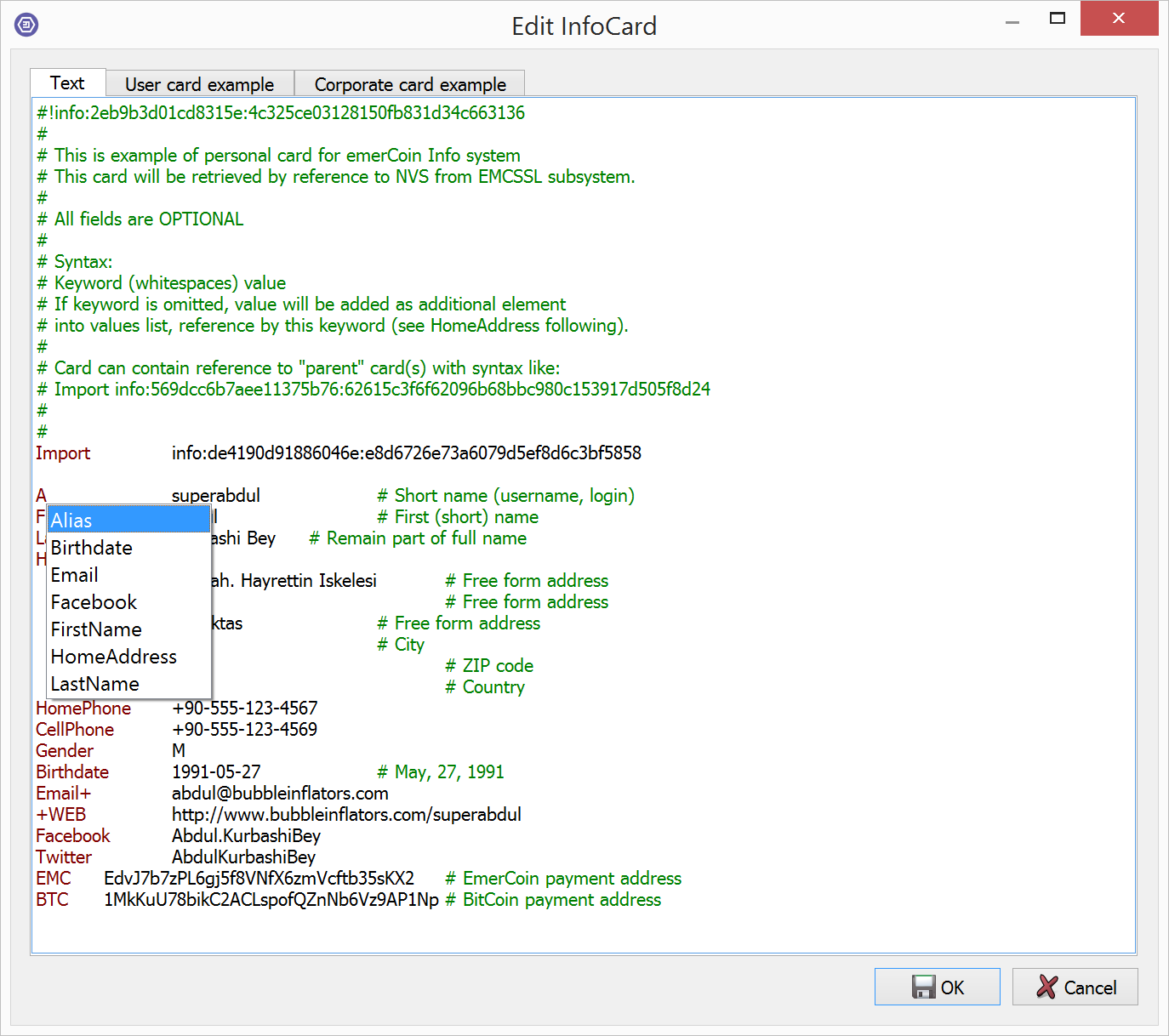The height and width of the screenshot is (1036, 1169).
Task: Click the 'Edit InfoCard' window title
Action: coord(584,26)
